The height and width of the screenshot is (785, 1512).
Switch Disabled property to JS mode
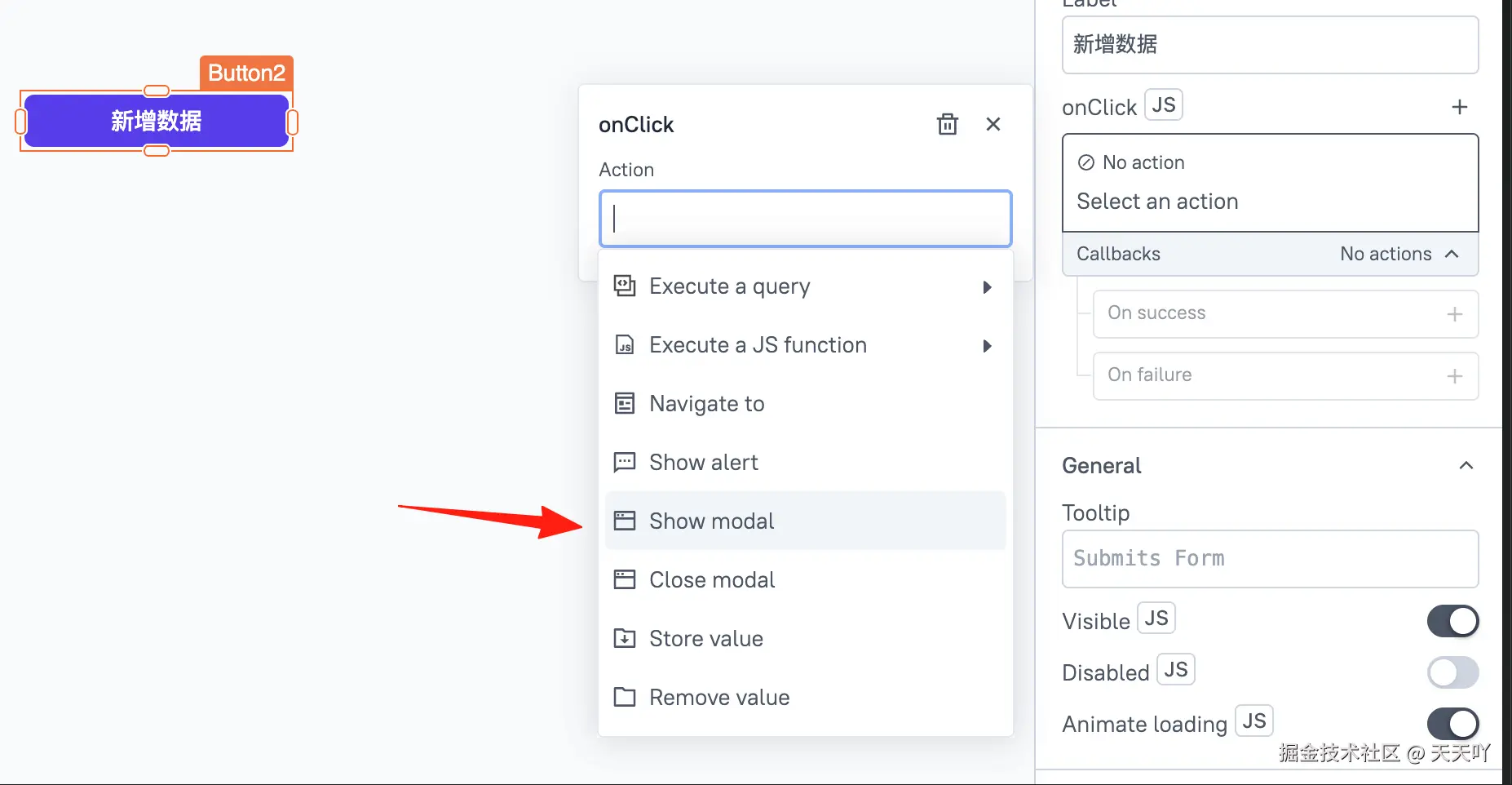point(1175,670)
